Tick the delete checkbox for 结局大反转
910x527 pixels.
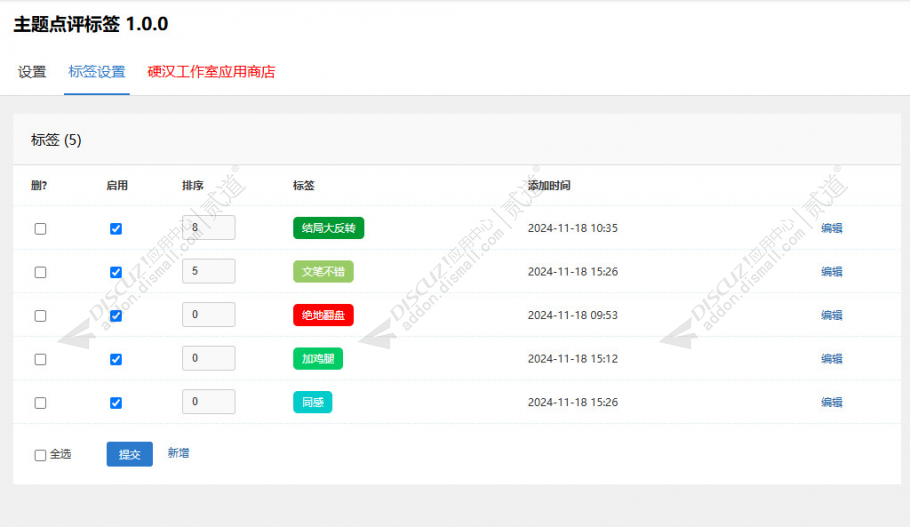pyautogui.click(x=40, y=229)
